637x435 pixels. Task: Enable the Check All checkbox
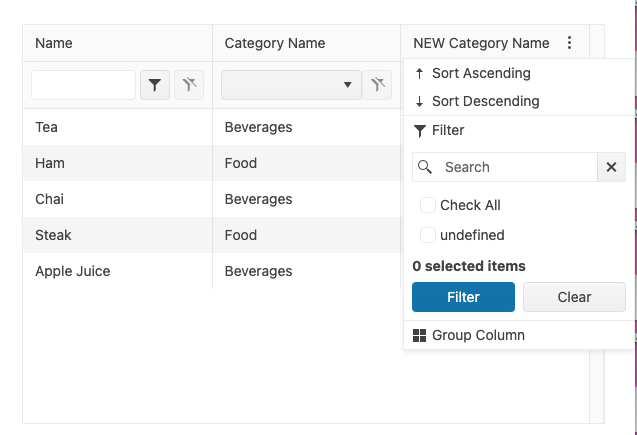pos(428,205)
